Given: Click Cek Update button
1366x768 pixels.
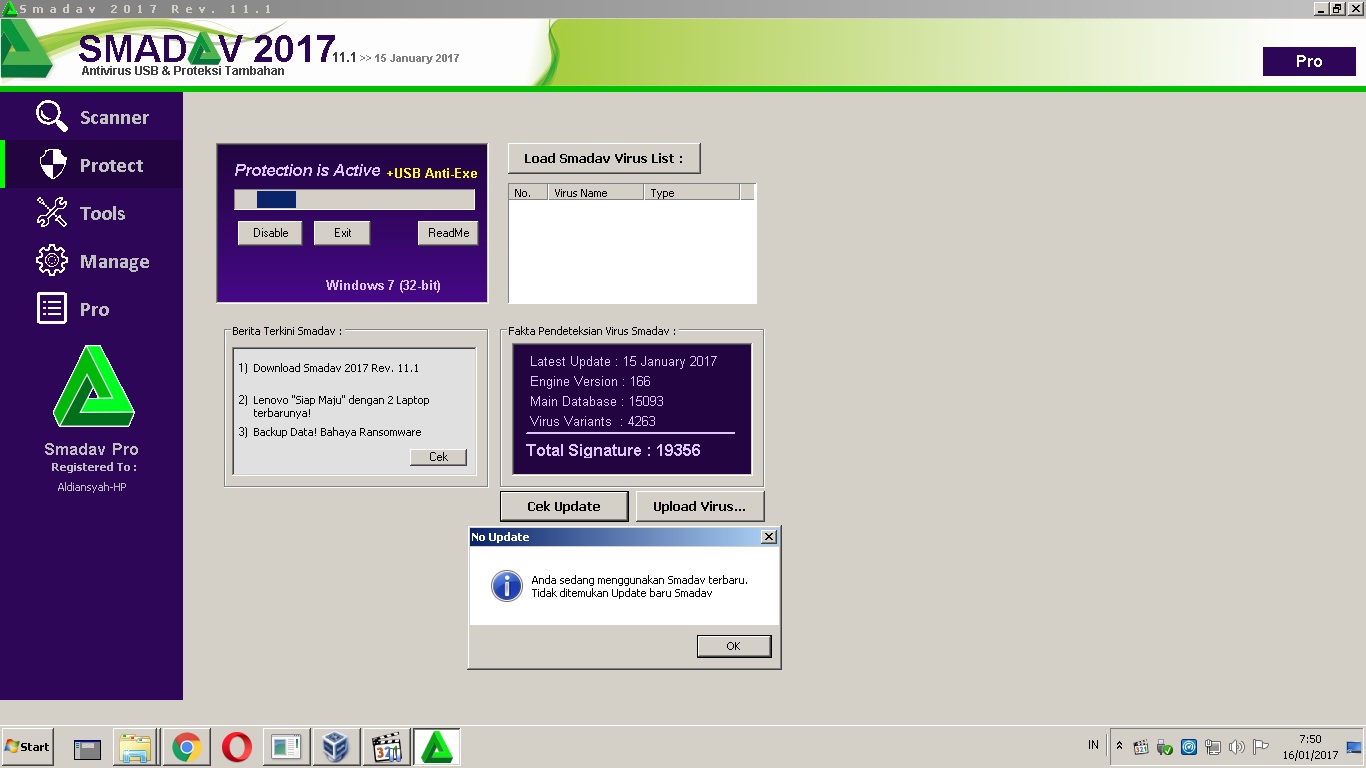Looking at the screenshot, I should click(x=564, y=506).
